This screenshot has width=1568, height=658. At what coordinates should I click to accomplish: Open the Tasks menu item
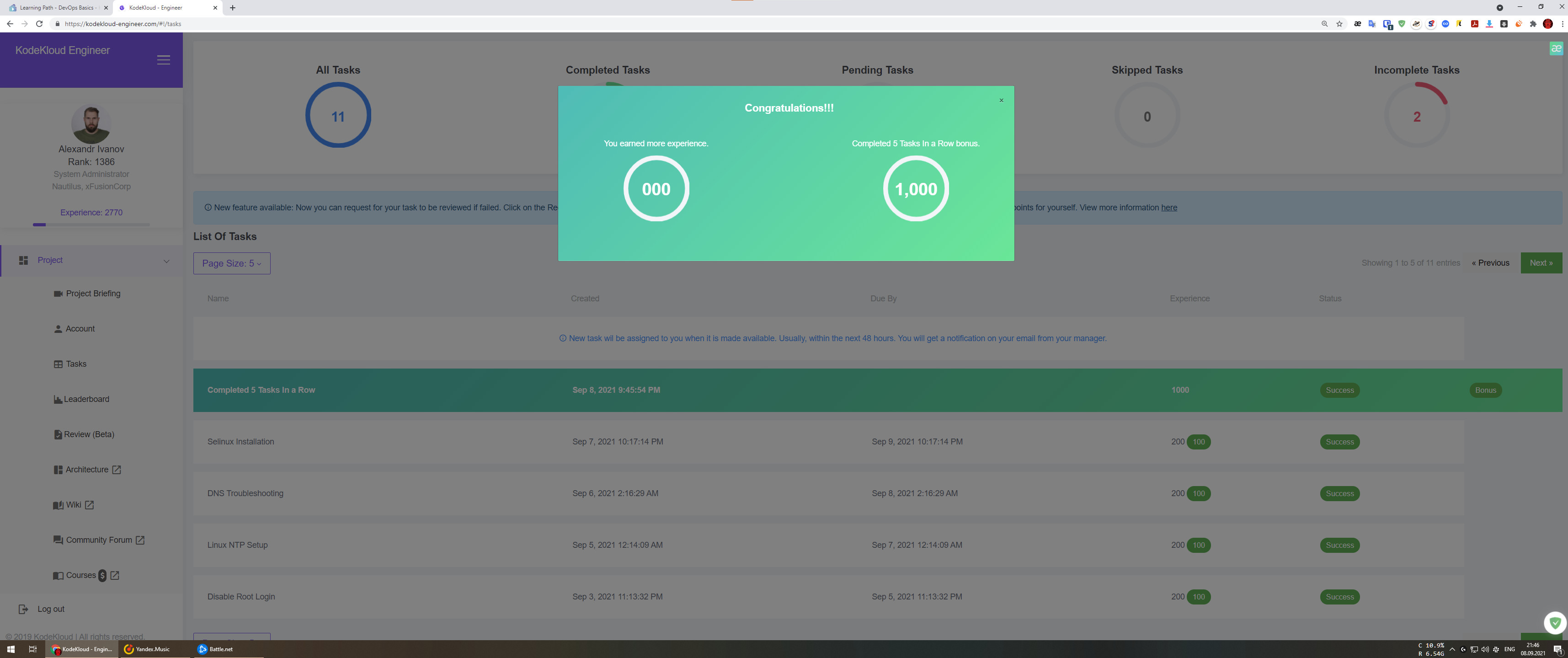coord(76,364)
